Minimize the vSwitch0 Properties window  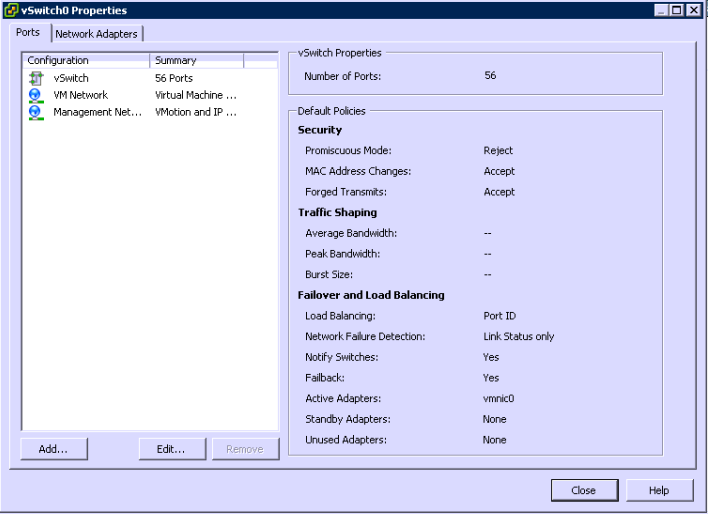pyautogui.click(x=662, y=10)
